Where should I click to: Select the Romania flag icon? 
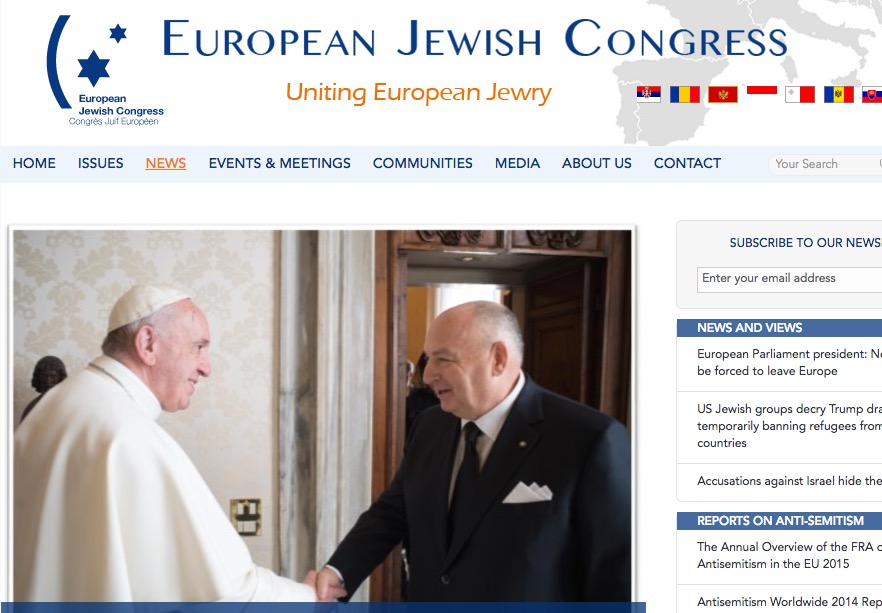pyautogui.click(x=685, y=94)
